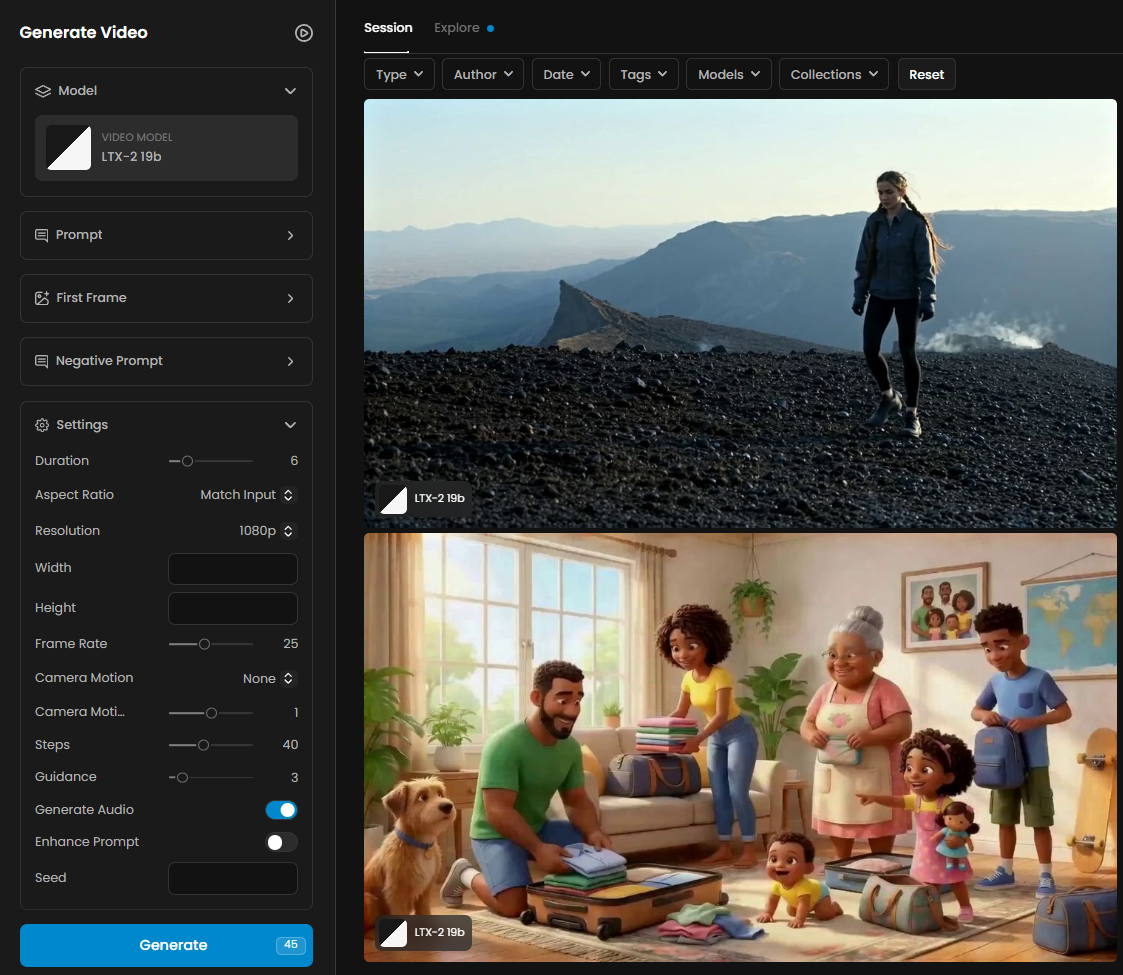The width and height of the screenshot is (1123, 975).
Task: Open the Resolution 1080p dropdown
Action: (x=267, y=531)
